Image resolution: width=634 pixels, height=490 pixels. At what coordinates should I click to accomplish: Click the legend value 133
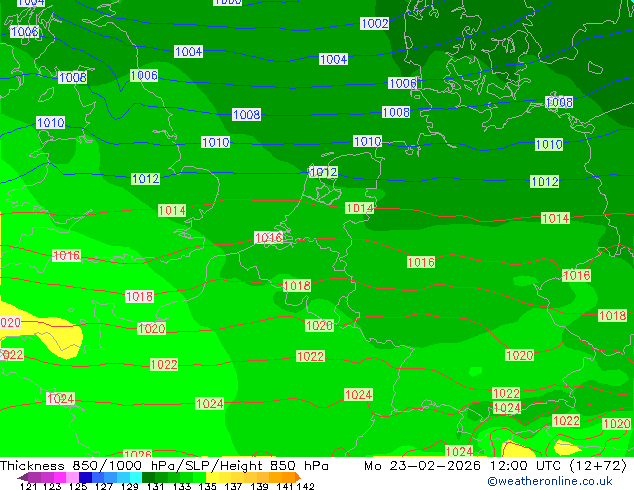click(x=182, y=486)
